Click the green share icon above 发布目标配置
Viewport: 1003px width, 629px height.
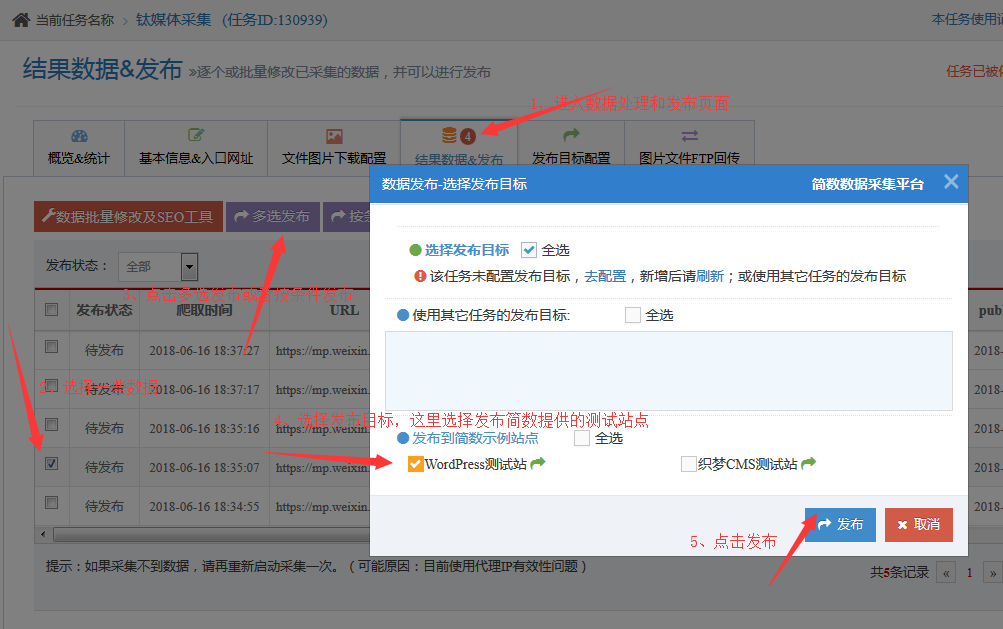[571, 134]
